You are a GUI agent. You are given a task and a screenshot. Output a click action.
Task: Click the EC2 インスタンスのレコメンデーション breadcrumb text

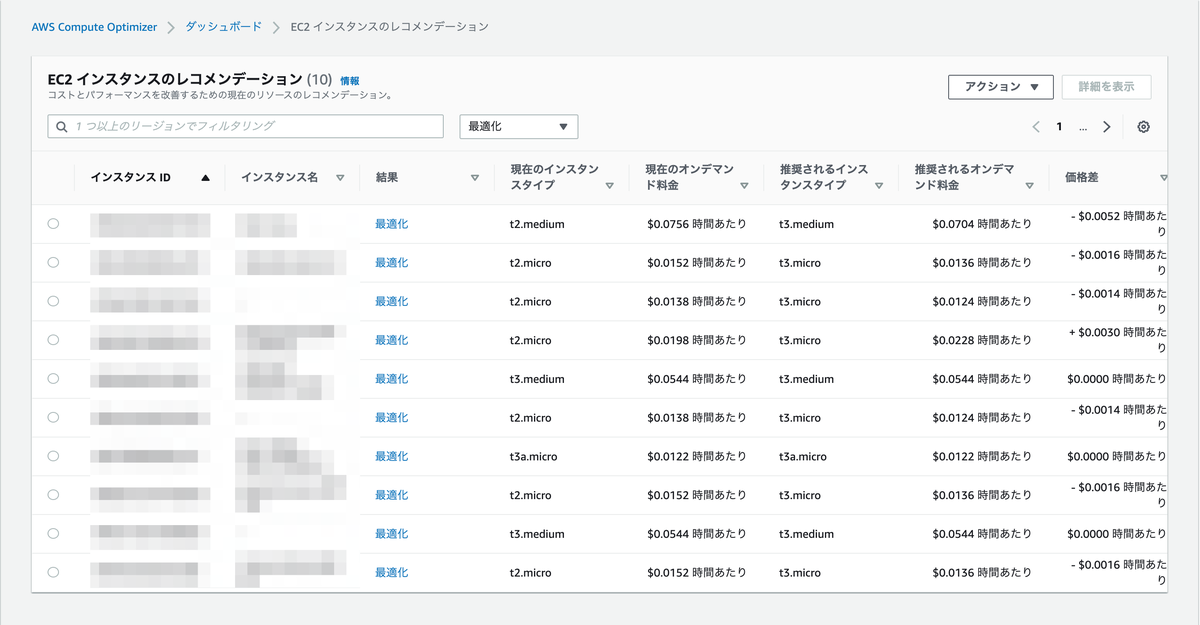(389, 27)
